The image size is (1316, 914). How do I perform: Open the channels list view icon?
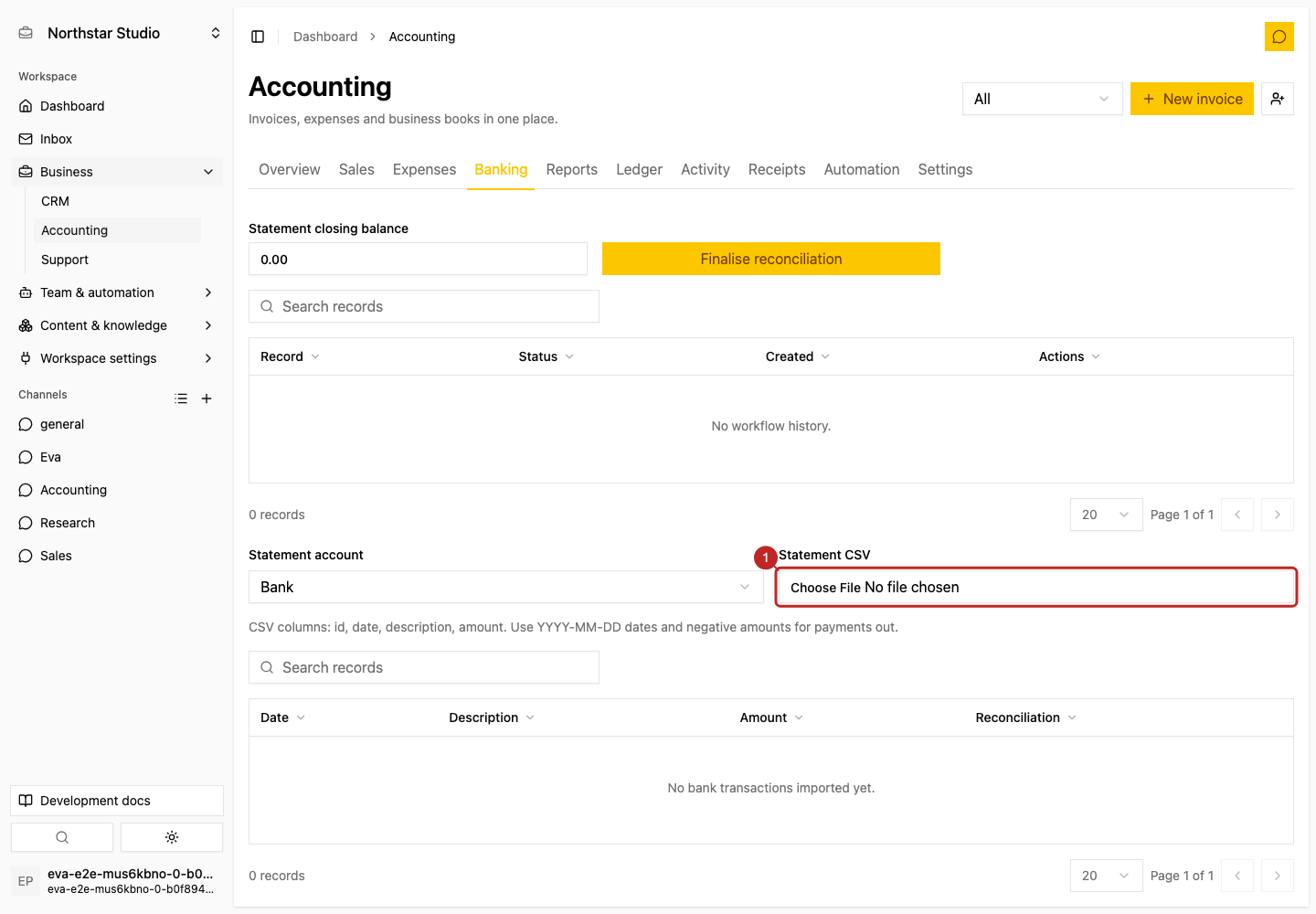181,399
